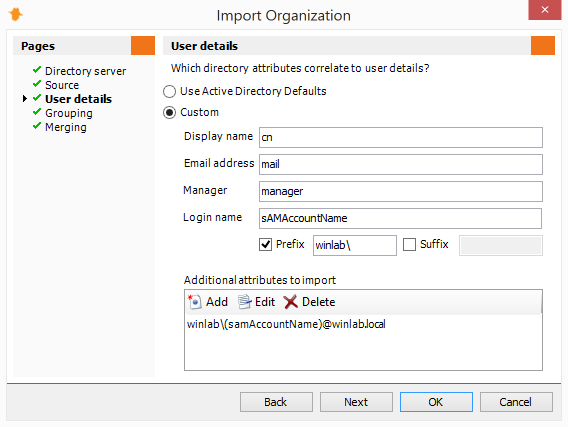Click the red Delete X icon

point(291,302)
